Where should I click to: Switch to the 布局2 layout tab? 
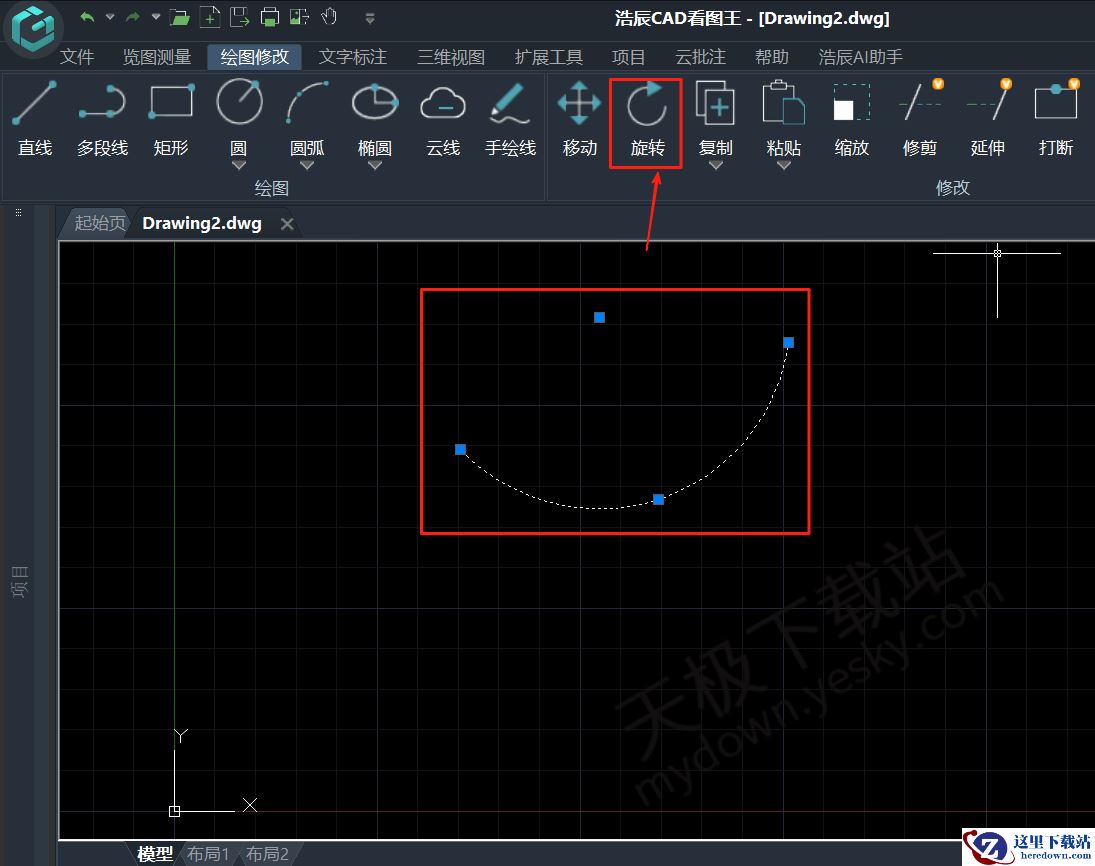(267, 853)
